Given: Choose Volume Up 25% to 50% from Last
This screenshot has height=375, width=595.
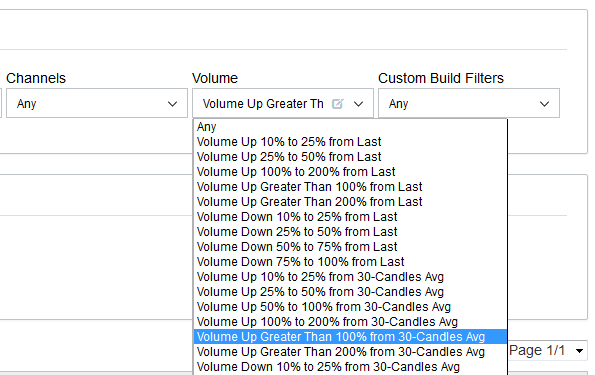Looking at the screenshot, I should [x=350, y=157].
